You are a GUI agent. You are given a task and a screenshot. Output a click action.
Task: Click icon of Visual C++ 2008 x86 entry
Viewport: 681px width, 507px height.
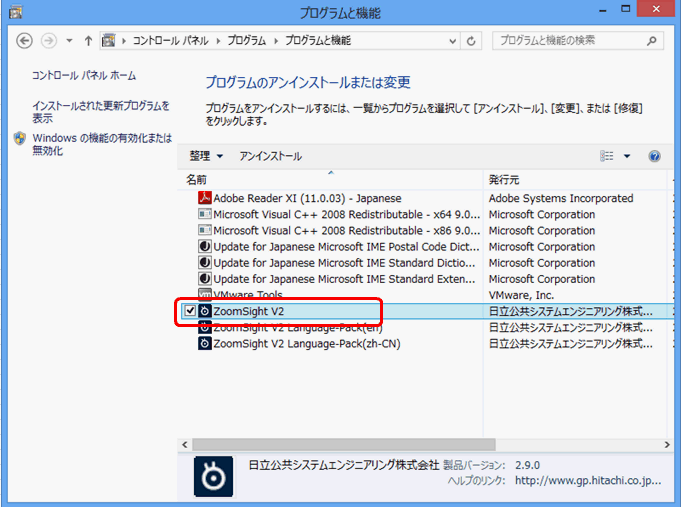205,230
